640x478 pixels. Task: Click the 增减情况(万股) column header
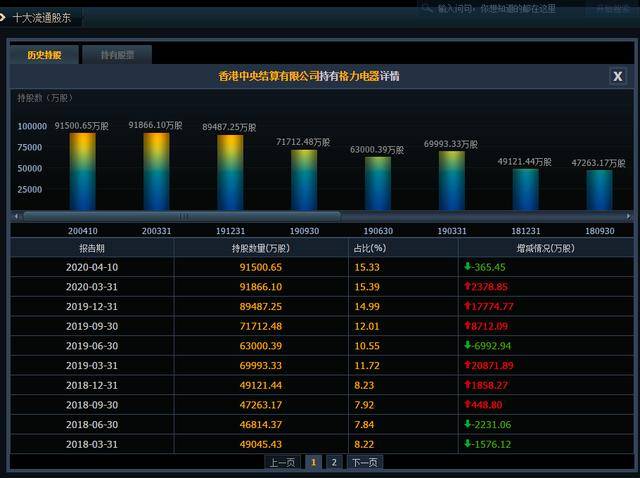tap(545, 248)
